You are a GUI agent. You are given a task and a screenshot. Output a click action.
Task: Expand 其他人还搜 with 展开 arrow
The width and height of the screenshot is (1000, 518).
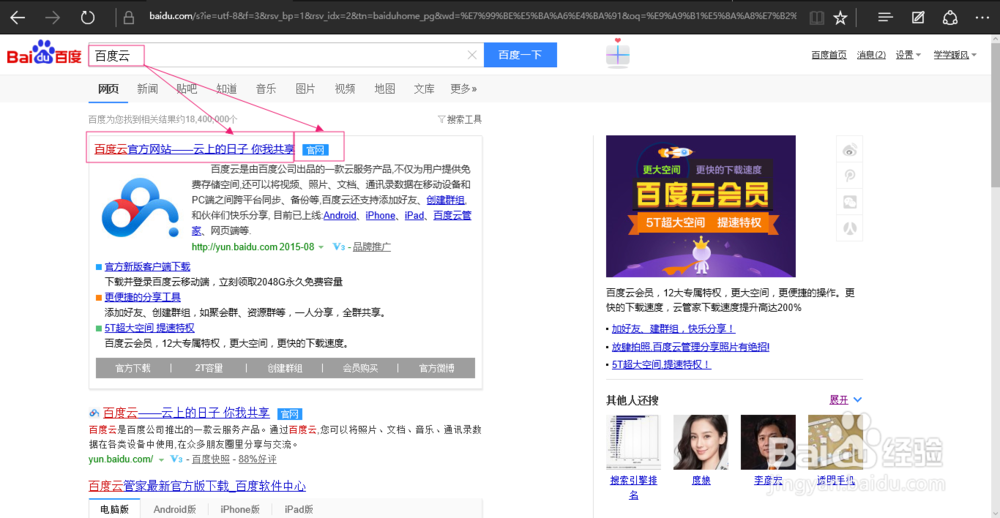846,400
